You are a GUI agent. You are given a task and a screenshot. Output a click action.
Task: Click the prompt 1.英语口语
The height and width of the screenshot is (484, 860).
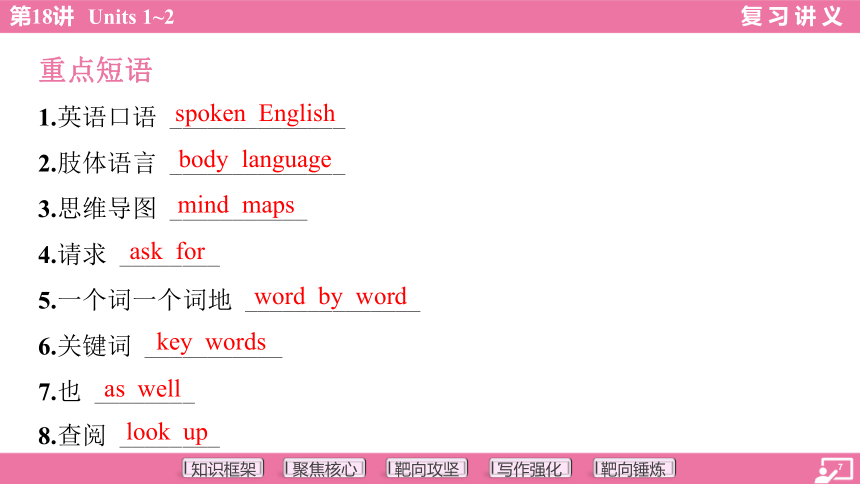[x=97, y=117]
